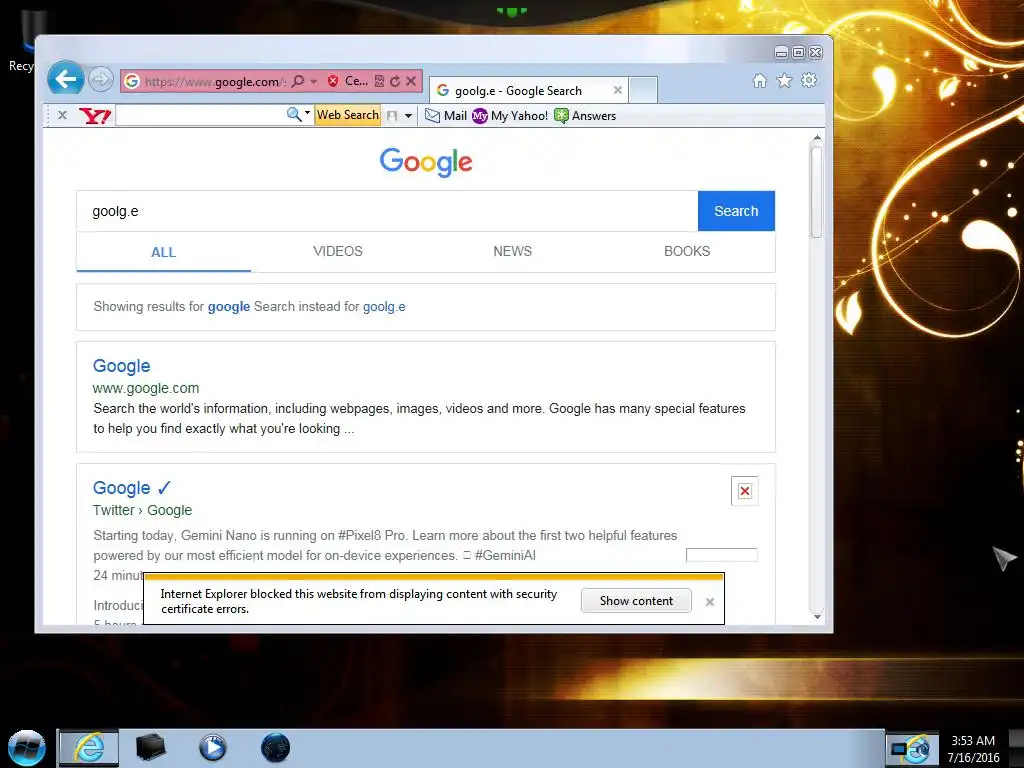Open a new blank tab

(x=643, y=90)
